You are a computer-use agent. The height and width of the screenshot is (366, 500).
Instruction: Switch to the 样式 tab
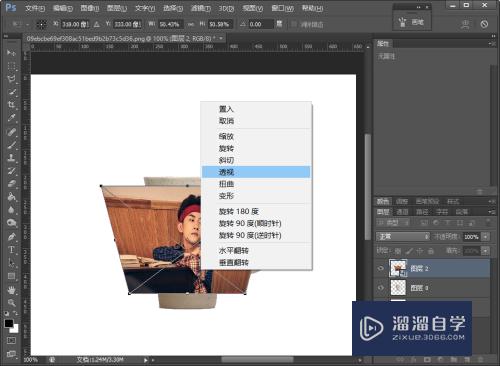pyautogui.click(x=453, y=201)
